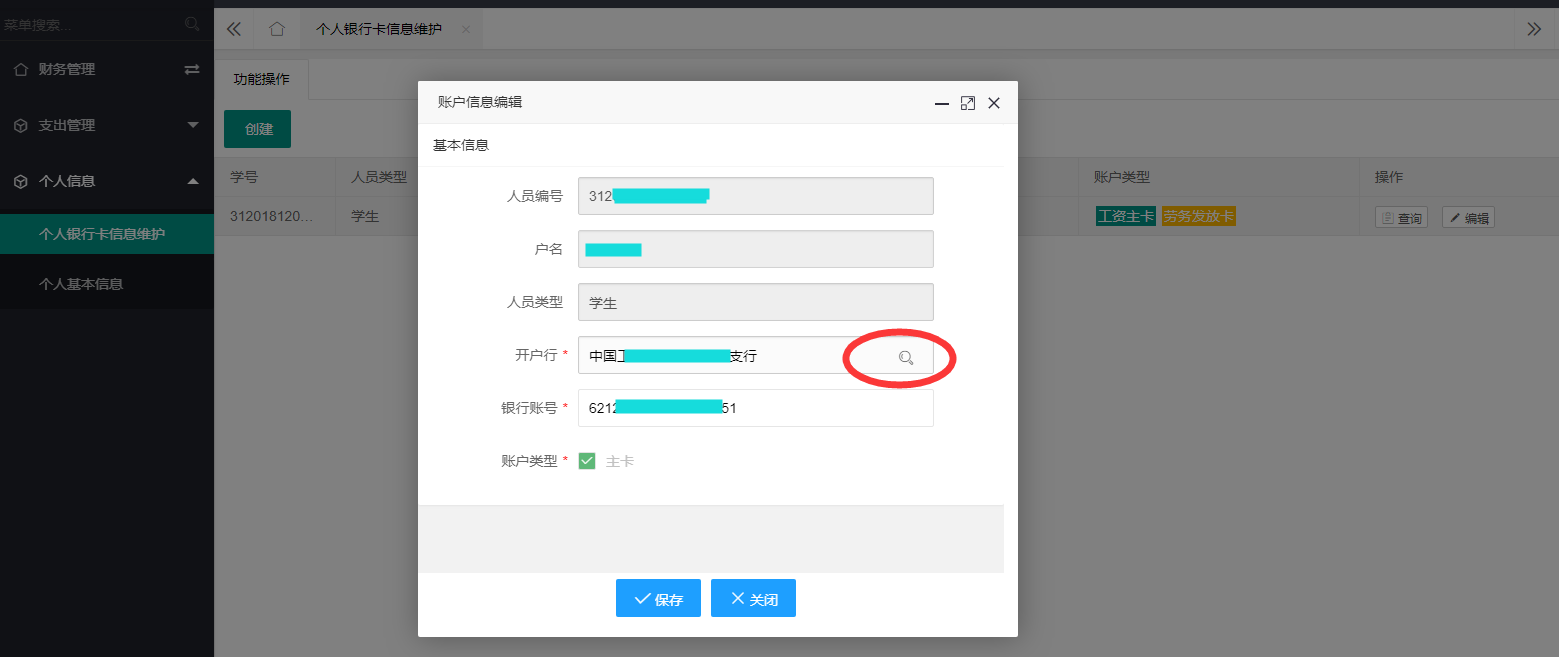The width and height of the screenshot is (1559, 657).
Task: Click the 查询 button in table row
Action: coord(1401,218)
